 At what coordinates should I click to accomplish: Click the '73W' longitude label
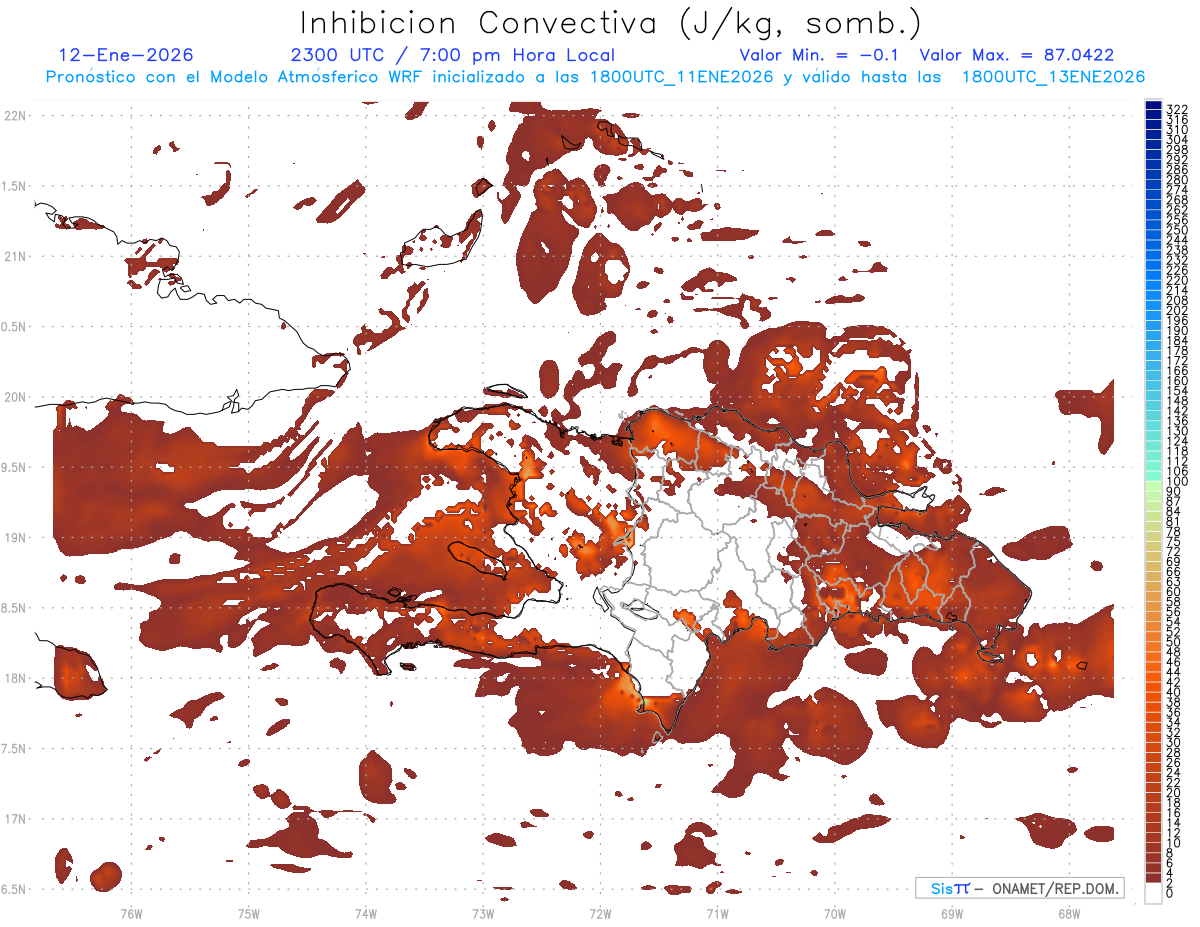(483, 912)
